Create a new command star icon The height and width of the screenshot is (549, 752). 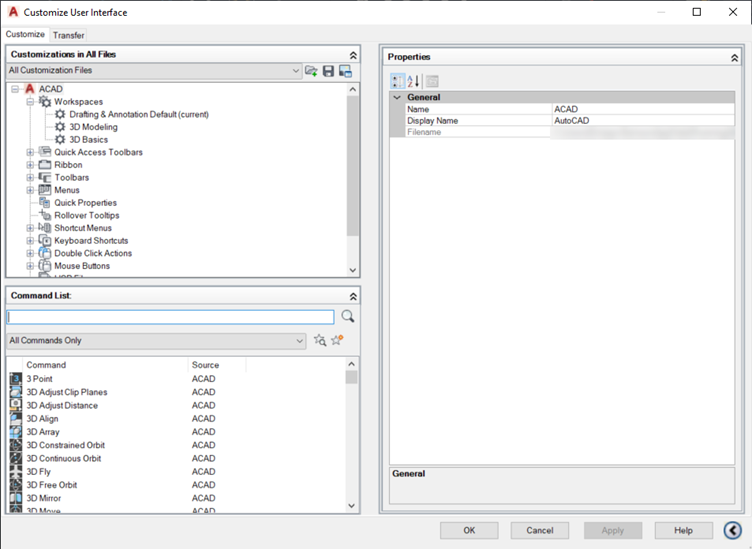pyautogui.click(x=337, y=340)
